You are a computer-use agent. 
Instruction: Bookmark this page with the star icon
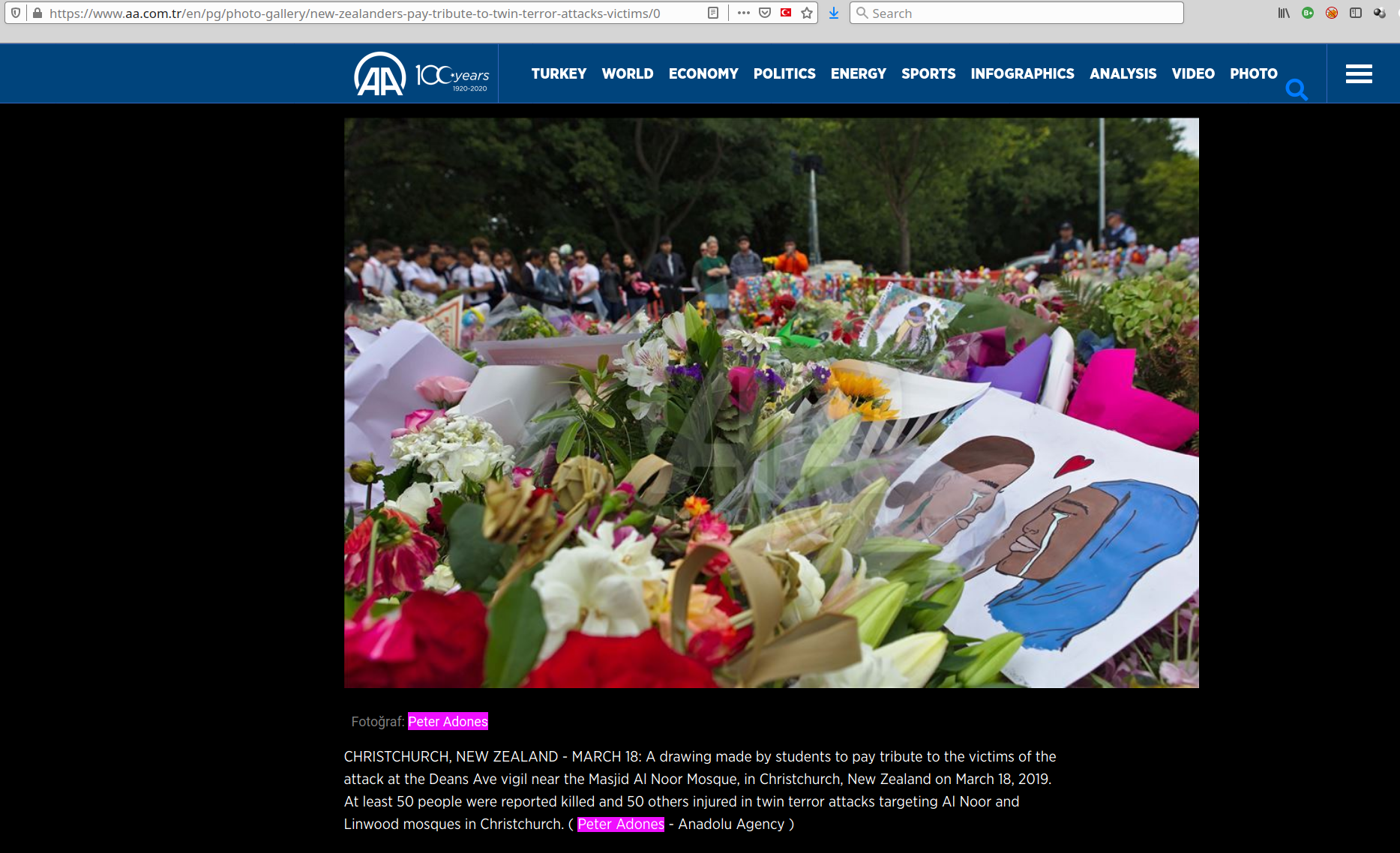coord(807,13)
